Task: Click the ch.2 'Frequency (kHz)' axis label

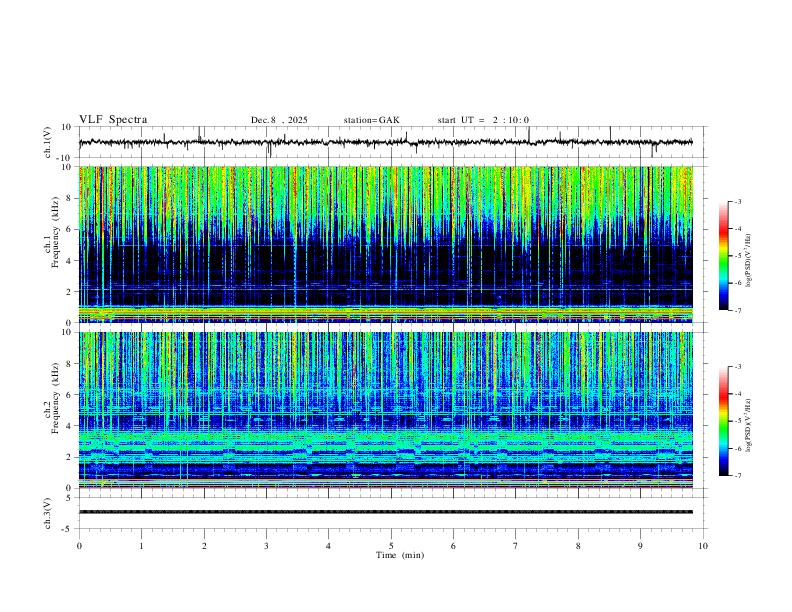Action: [55, 398]
